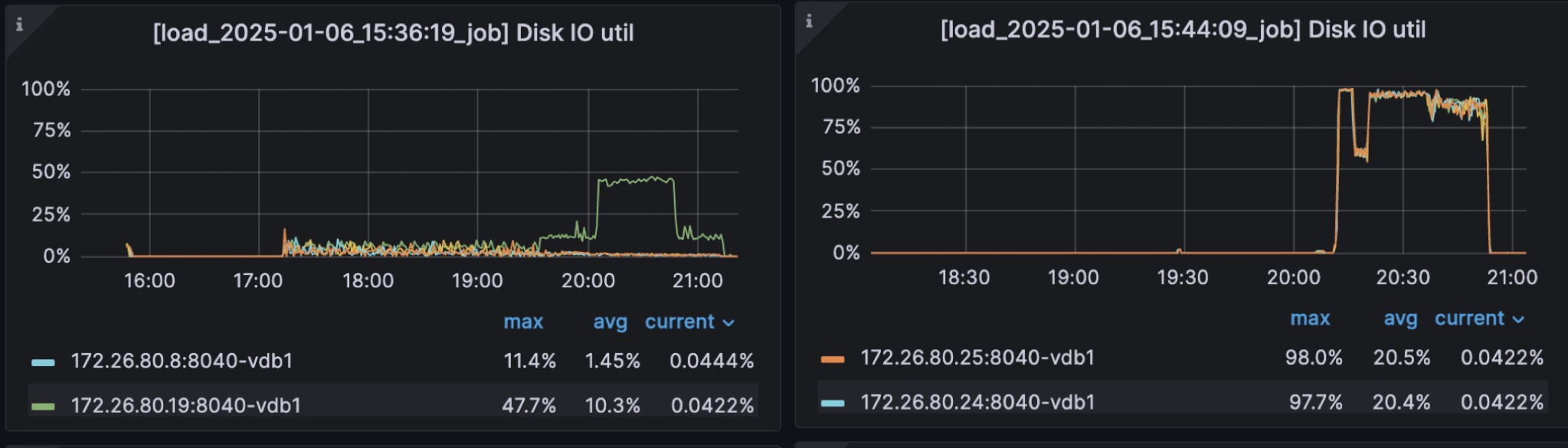Click the orange swatch for 172.26.80.25:8040-vdb1
Viewport: 1568px width, 448px height.
[x=833, y=358]
